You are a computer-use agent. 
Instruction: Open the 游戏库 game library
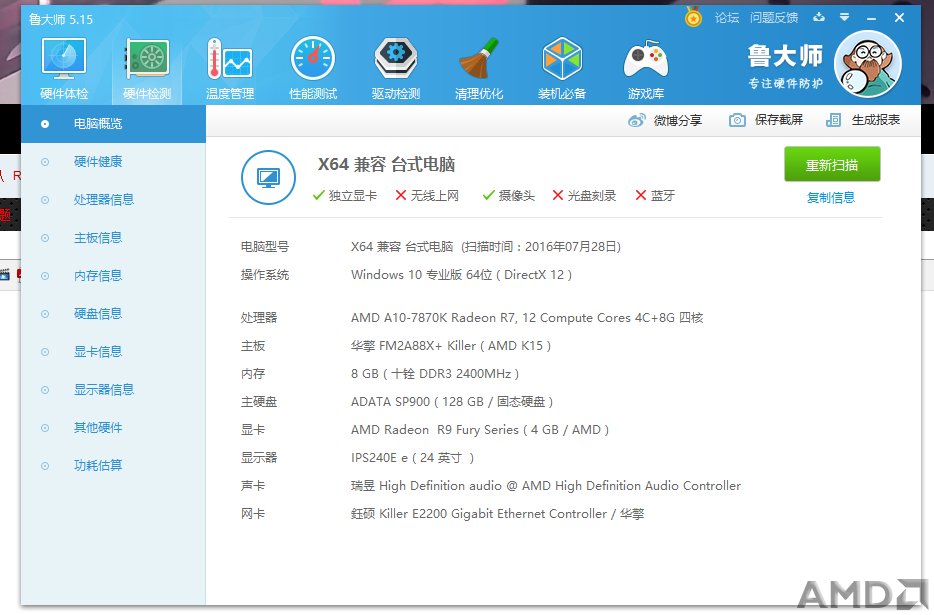[646, 69]
